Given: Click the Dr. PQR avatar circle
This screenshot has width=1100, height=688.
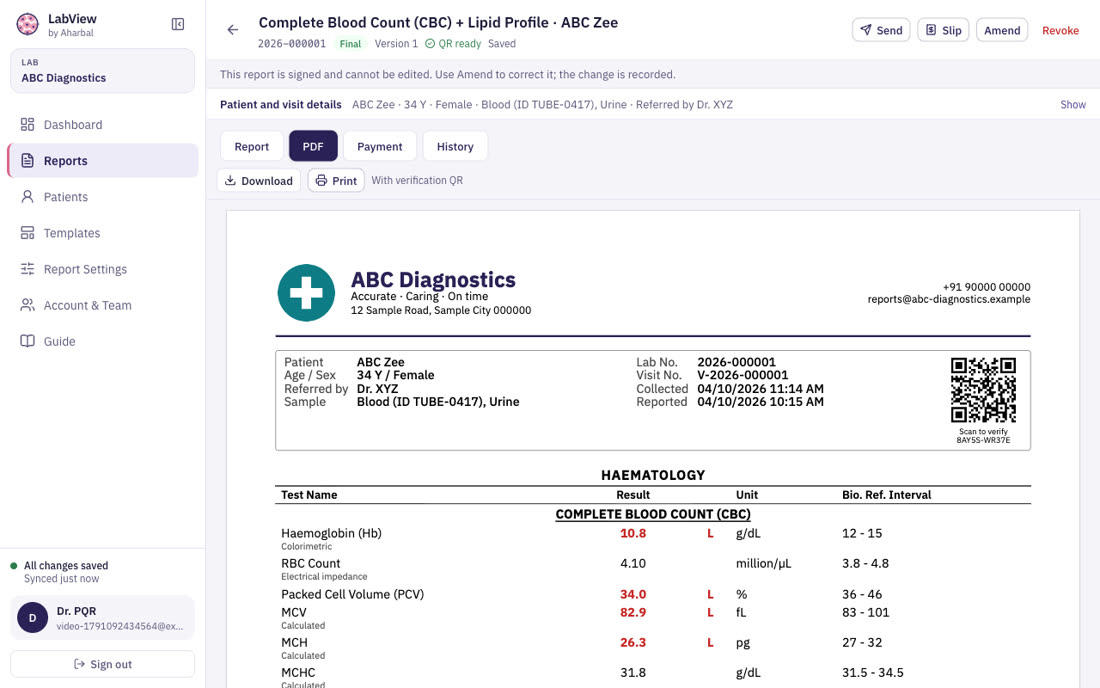Looking at the screenshot, I should click(x=32, y=618).
